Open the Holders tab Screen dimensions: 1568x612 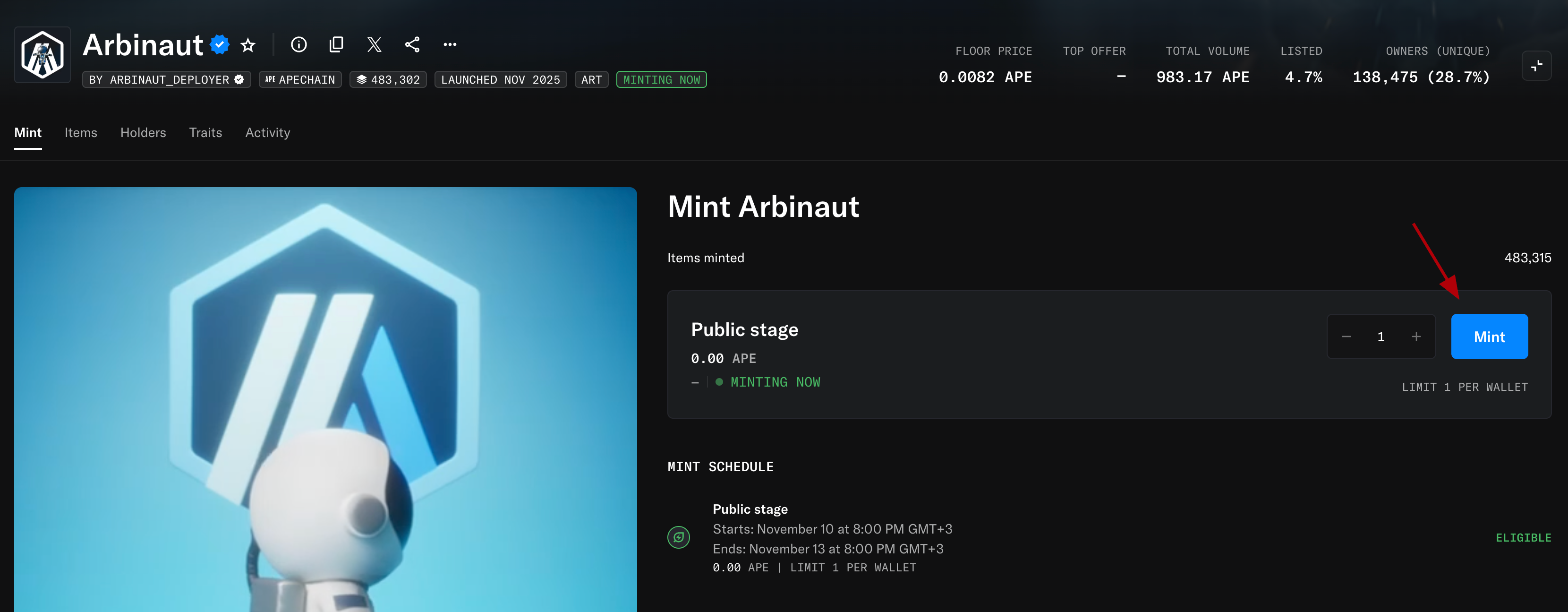point(143,133)
